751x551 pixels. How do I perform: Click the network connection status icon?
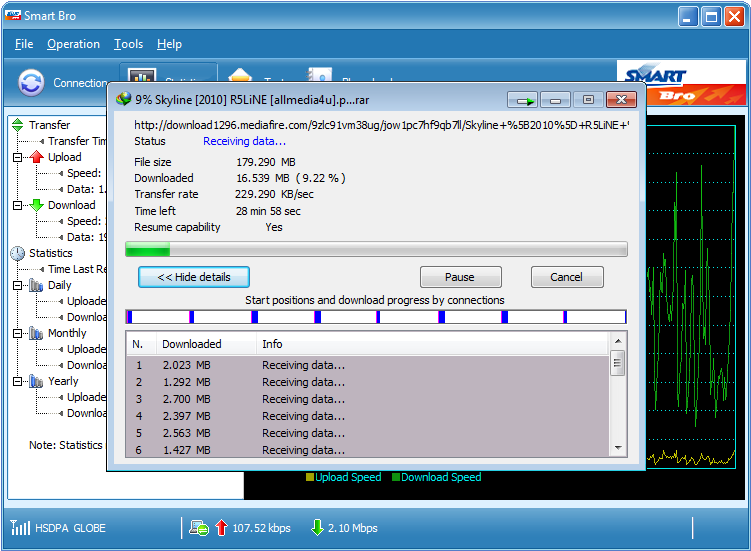(x=199, y=528)
